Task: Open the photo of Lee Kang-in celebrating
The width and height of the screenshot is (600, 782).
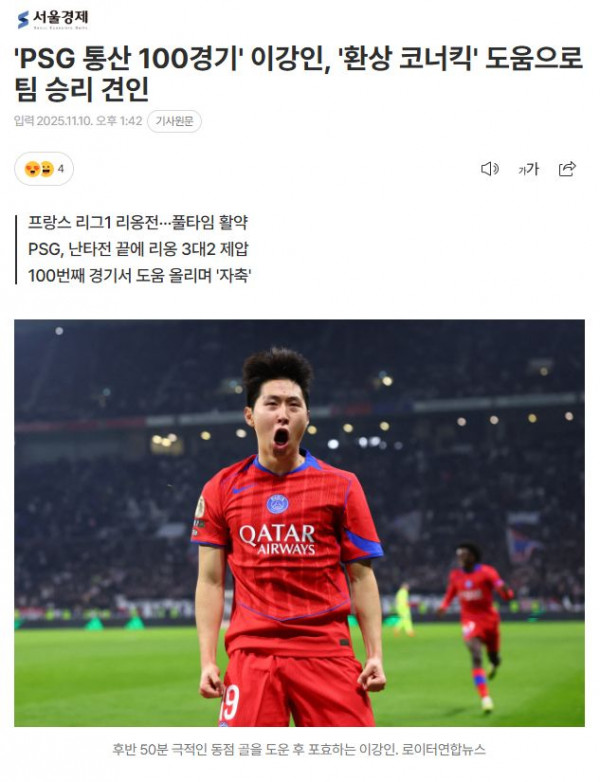Action: (299, 523)
